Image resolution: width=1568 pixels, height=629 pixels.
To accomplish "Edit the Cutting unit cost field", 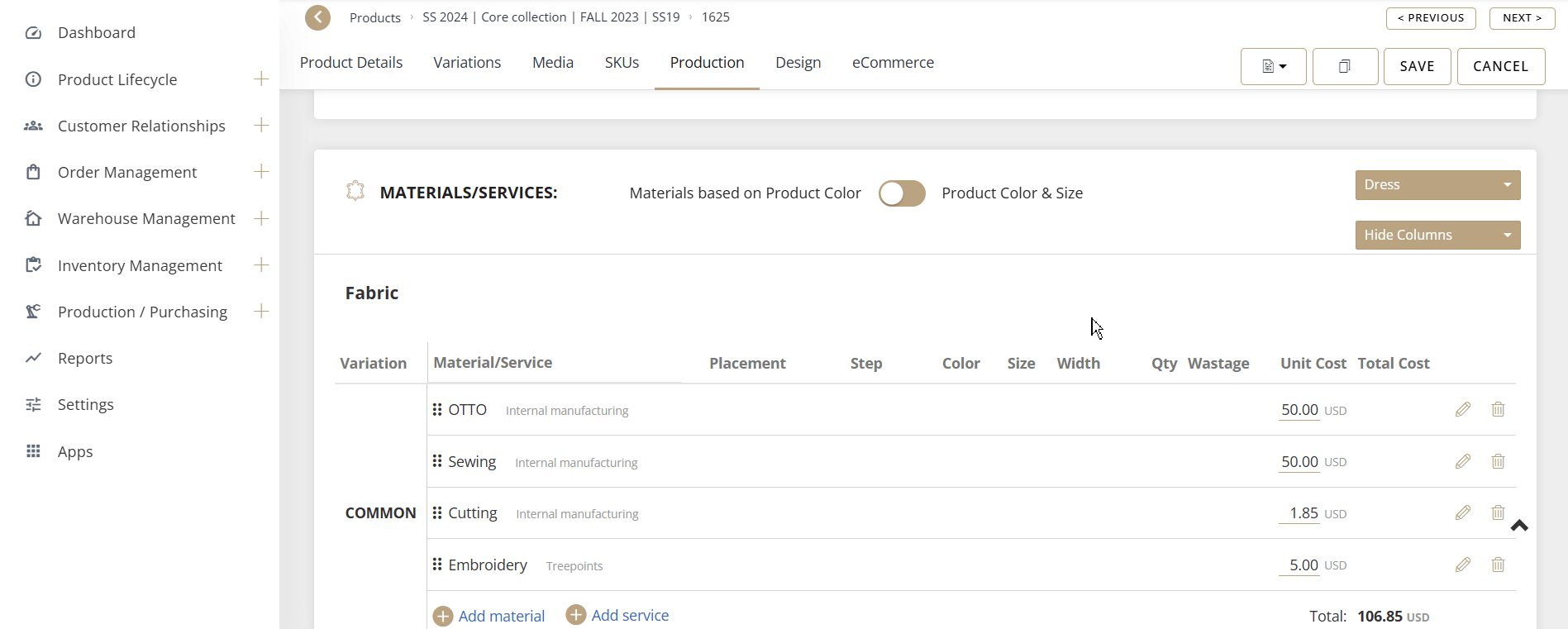I will pos(1301,513).
